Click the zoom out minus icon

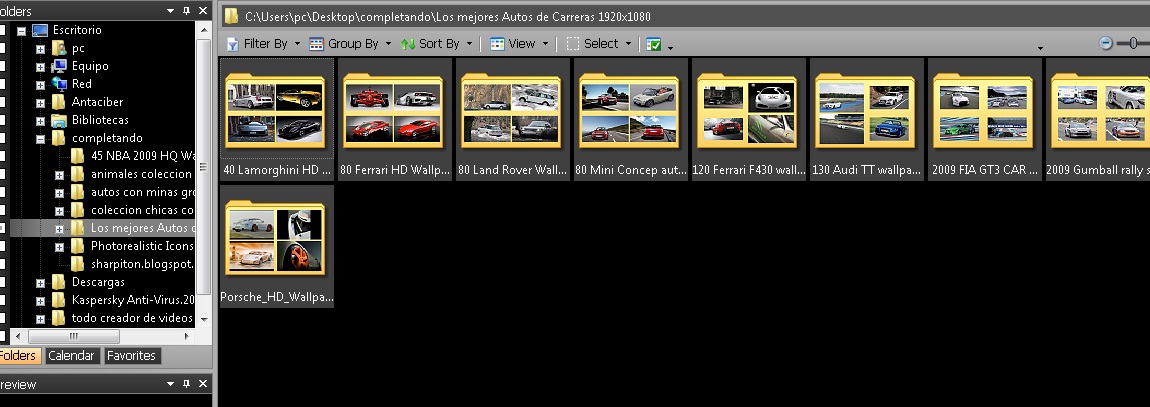click(x=1106, y=43)
